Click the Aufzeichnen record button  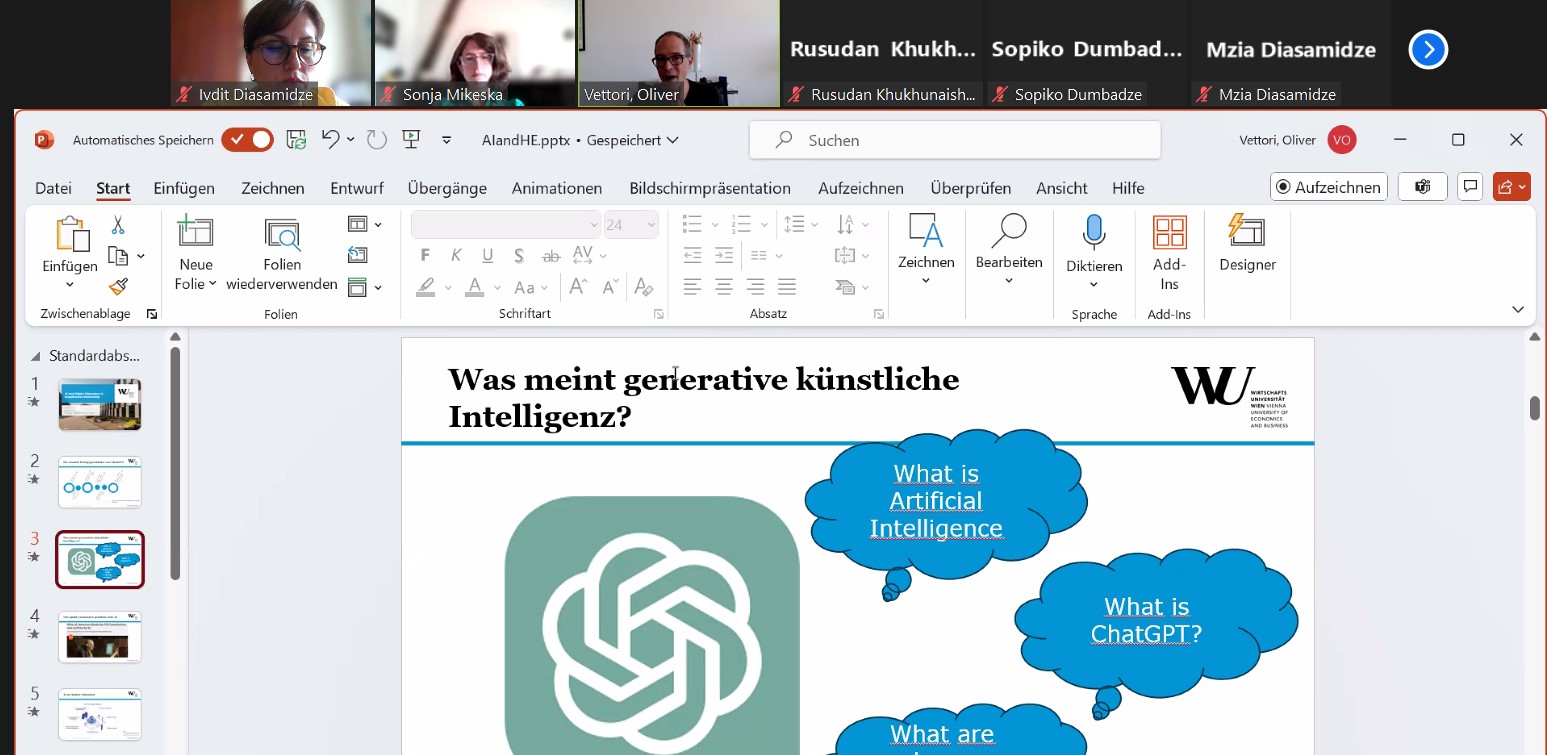pyautogui.click(x=1328, y=187)
